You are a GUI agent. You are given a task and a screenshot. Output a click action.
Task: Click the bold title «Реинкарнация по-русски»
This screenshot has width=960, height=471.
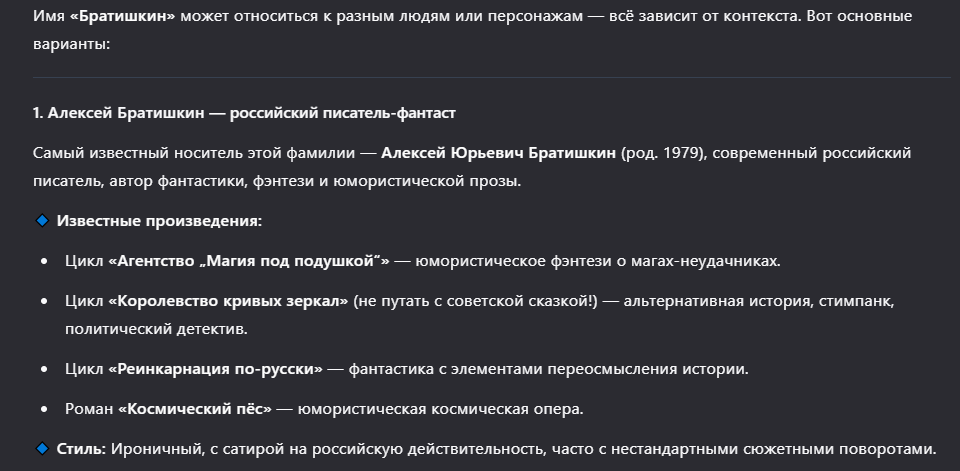pos(216,369)
